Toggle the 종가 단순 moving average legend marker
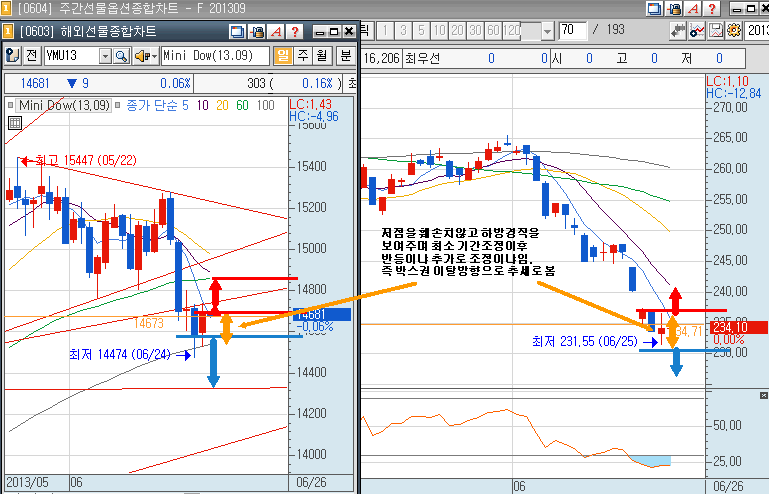Image resolution: width=769 pixels, height=494 pixels. 118,105
